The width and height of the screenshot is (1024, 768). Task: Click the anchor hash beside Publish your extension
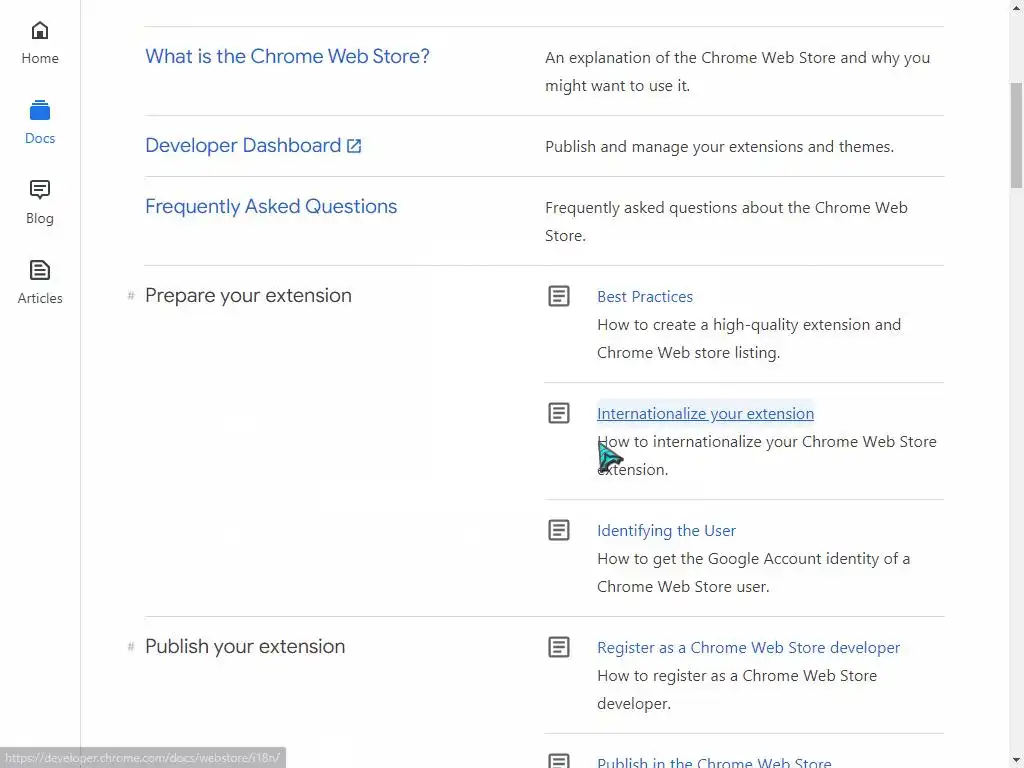pos(131,647)
